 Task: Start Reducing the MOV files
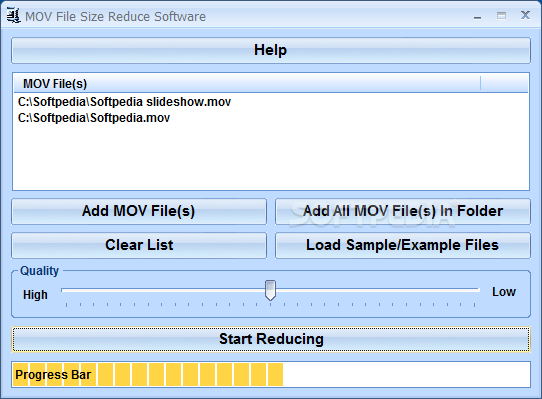[271, 339]
